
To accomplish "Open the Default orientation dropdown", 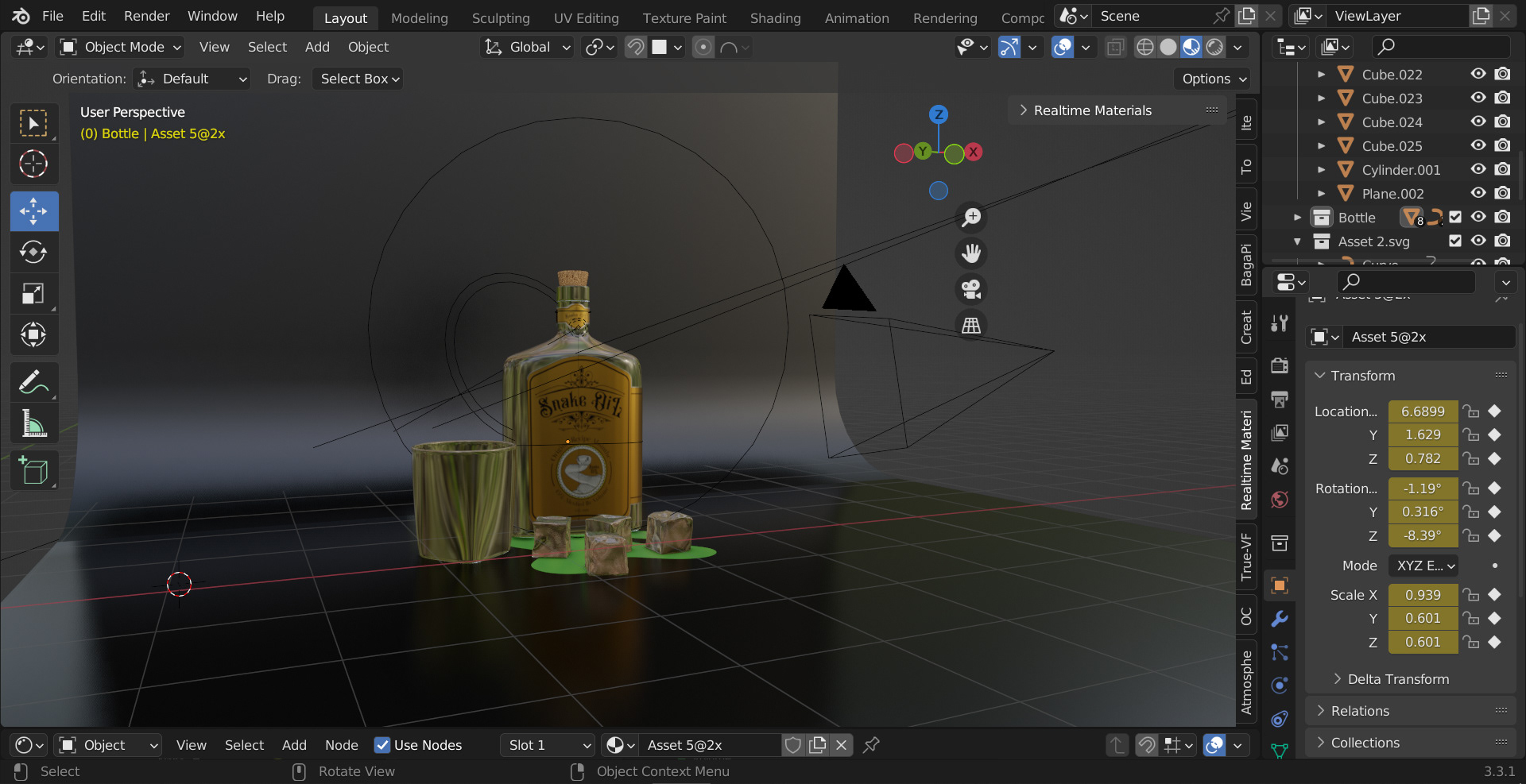I will pyautogui.click(x=192, y=79).
